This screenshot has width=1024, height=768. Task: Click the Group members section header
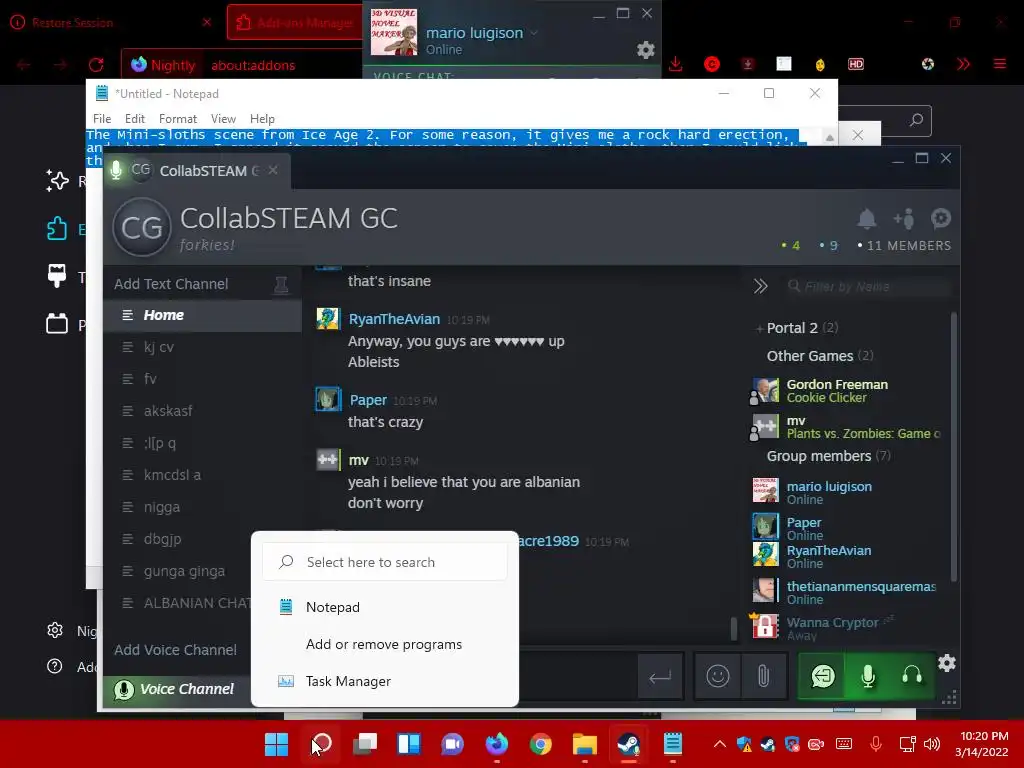(828, 456)
